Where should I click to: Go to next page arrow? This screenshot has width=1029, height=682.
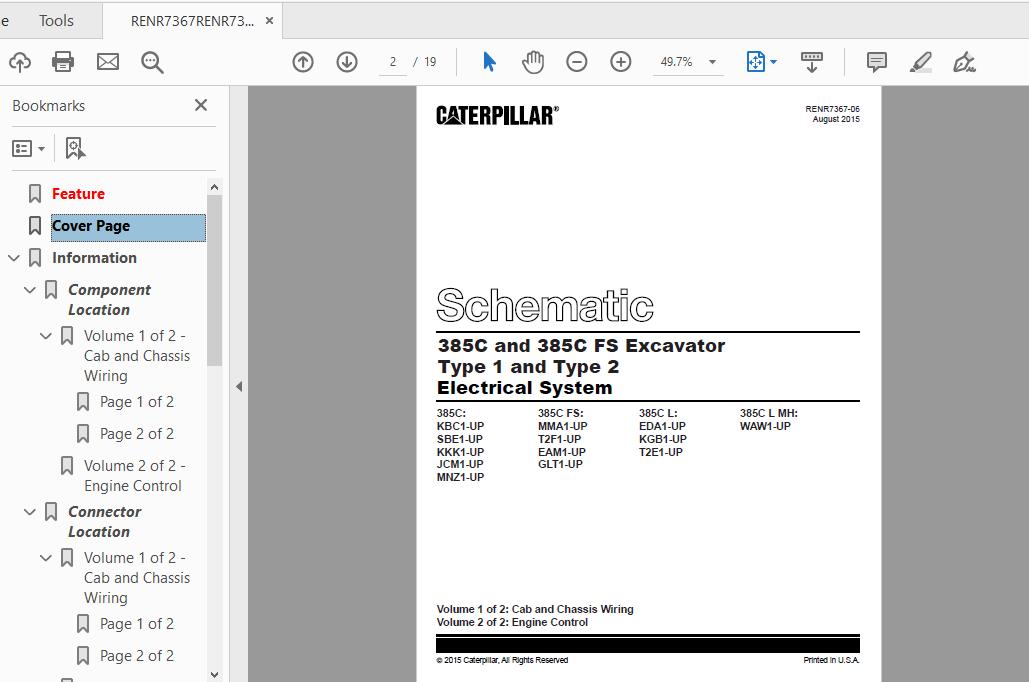tap(346, 62)
